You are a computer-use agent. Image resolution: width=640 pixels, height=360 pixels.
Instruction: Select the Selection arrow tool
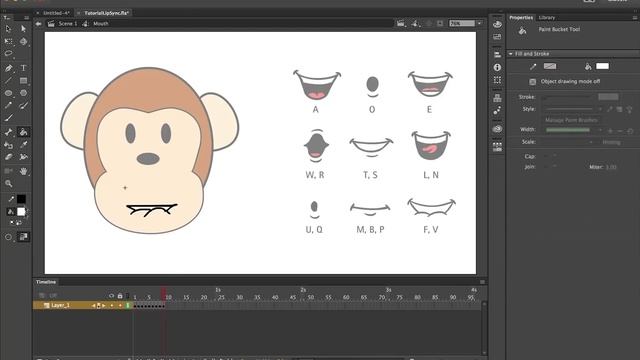coord(8,29)
